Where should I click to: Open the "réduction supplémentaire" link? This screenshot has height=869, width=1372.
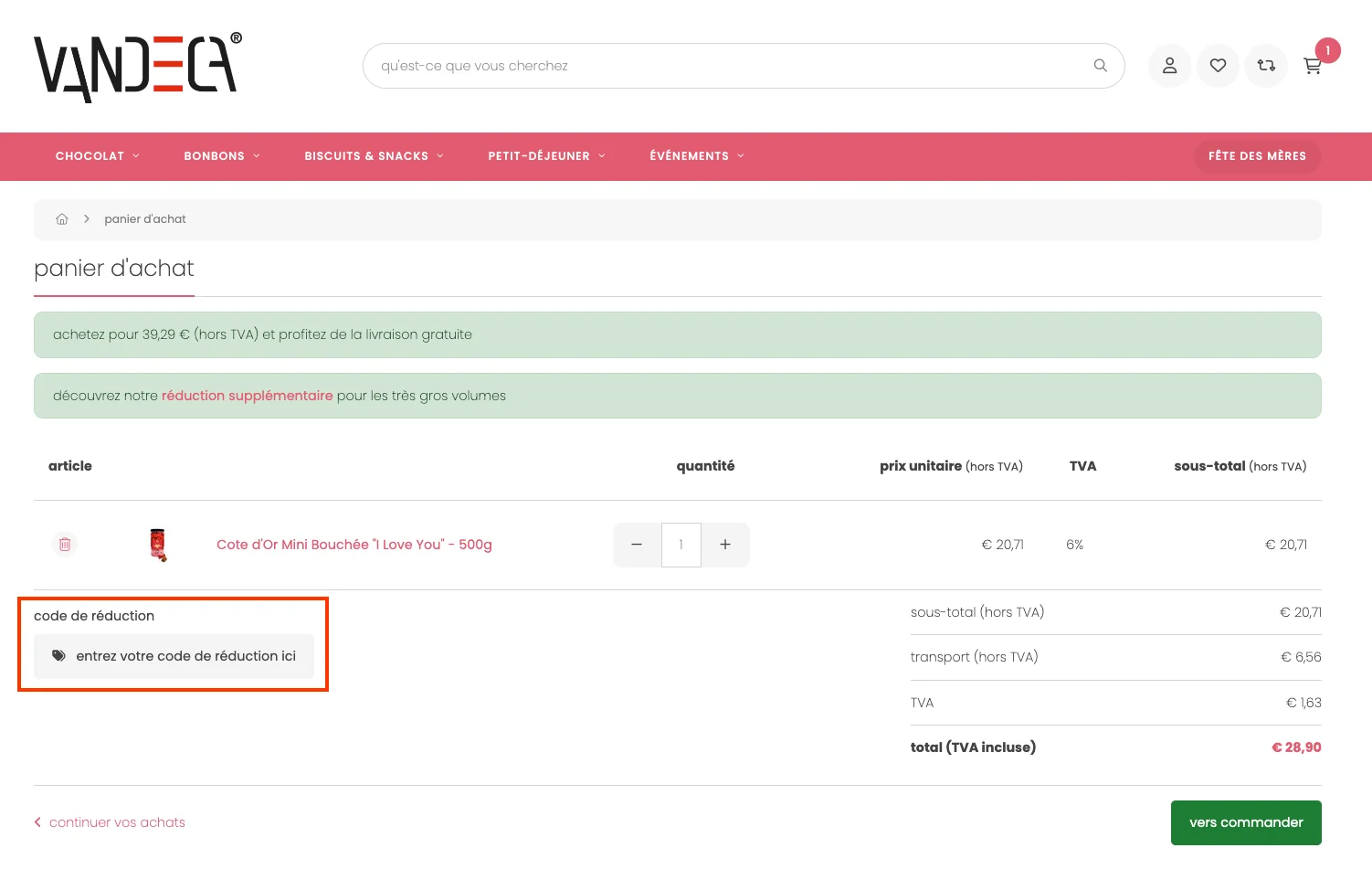click(x=248, y=396)
